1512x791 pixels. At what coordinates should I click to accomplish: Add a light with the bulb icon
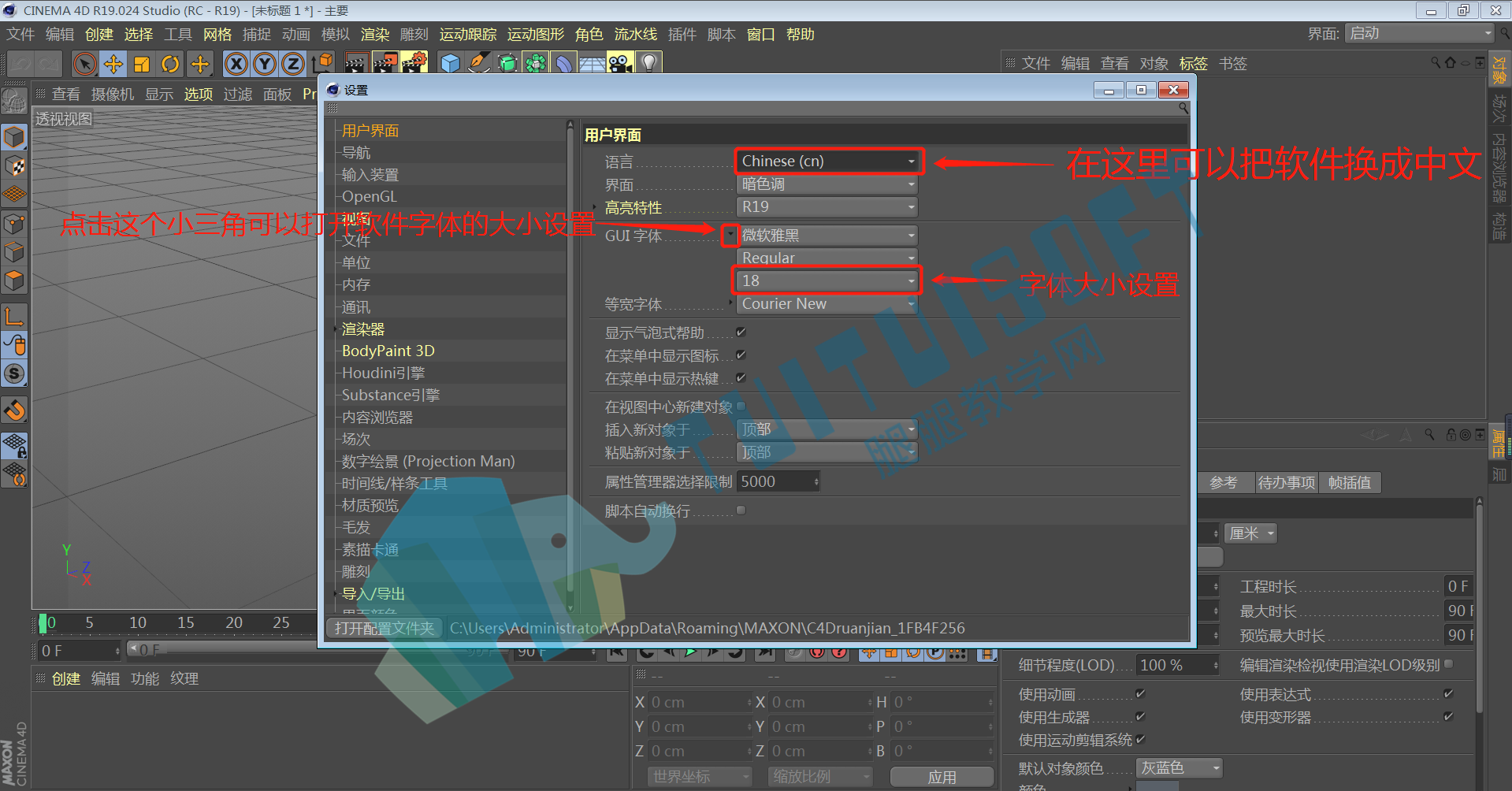click(649, 63)
